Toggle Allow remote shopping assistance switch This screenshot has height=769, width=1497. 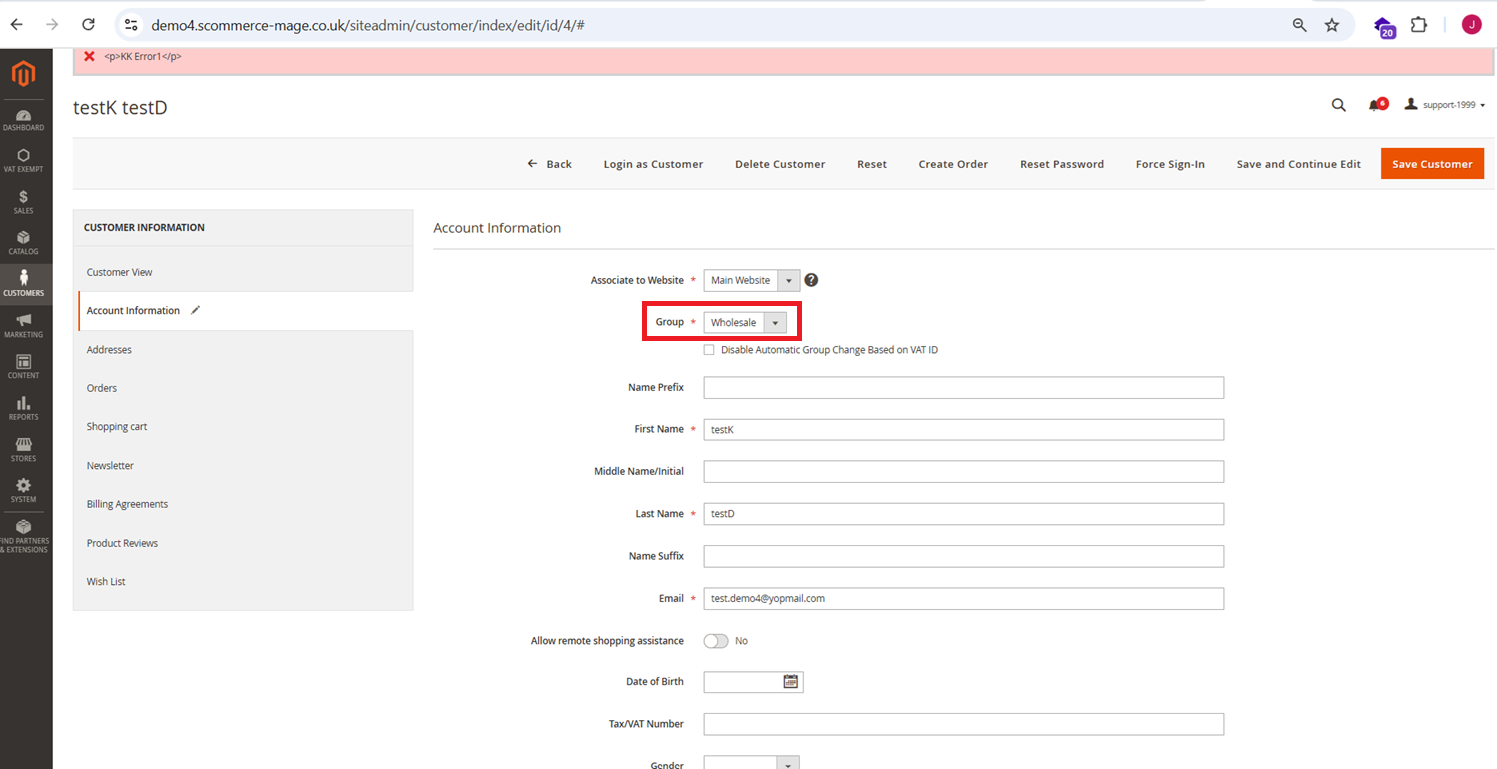pos(716,641)
